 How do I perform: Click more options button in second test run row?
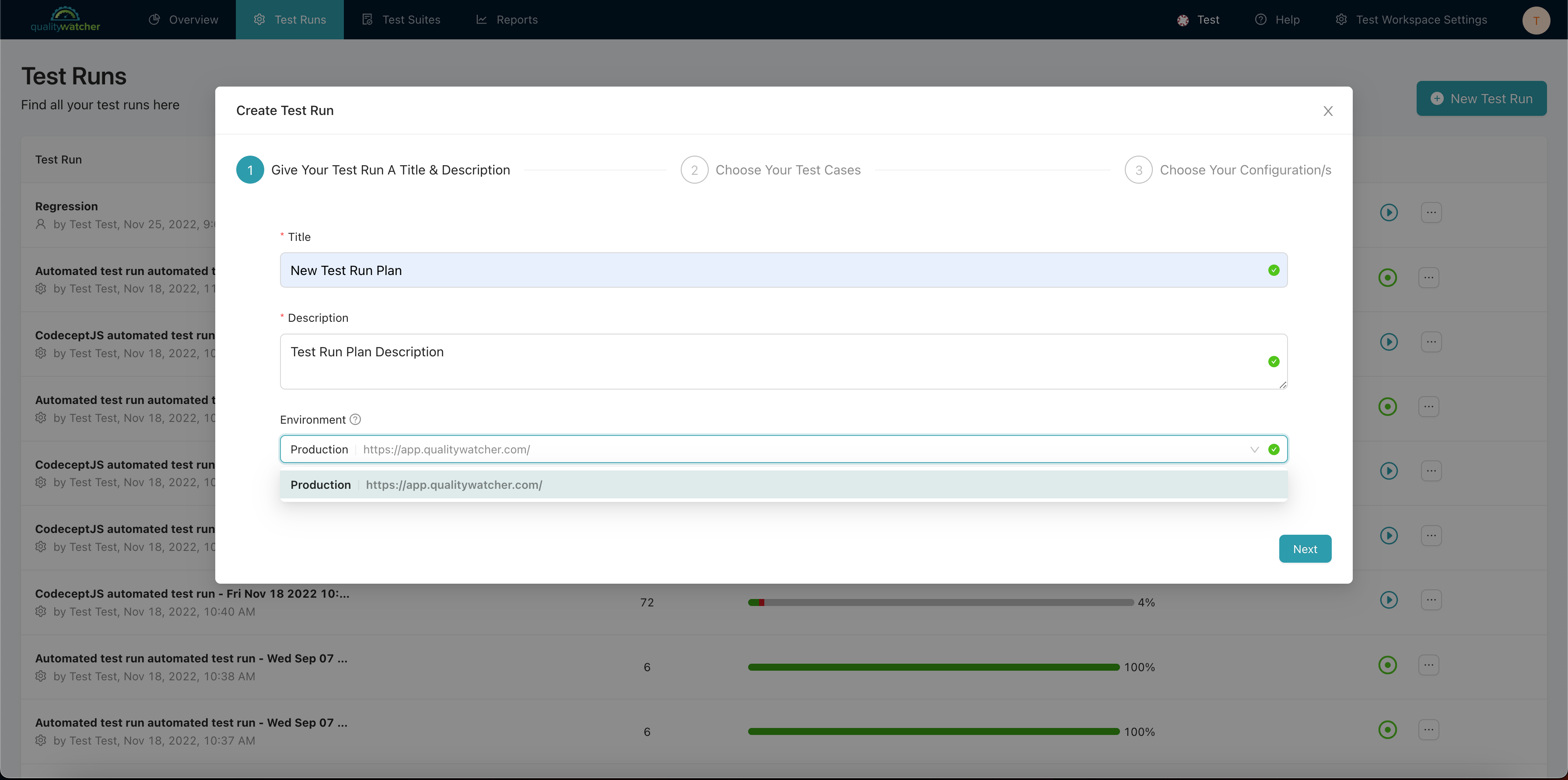pos(1428,278)
